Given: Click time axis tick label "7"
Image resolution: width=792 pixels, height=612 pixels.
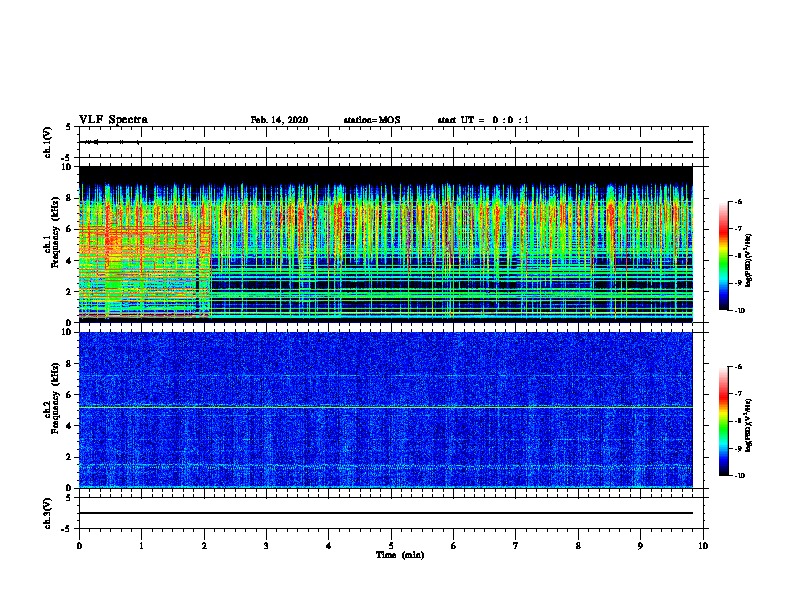Looking at the screenshot, I should [x=516, y=545].
